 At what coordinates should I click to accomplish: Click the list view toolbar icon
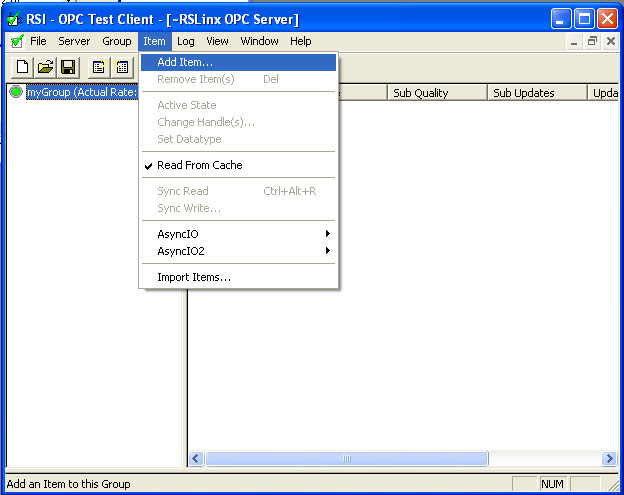pos(98,67)
